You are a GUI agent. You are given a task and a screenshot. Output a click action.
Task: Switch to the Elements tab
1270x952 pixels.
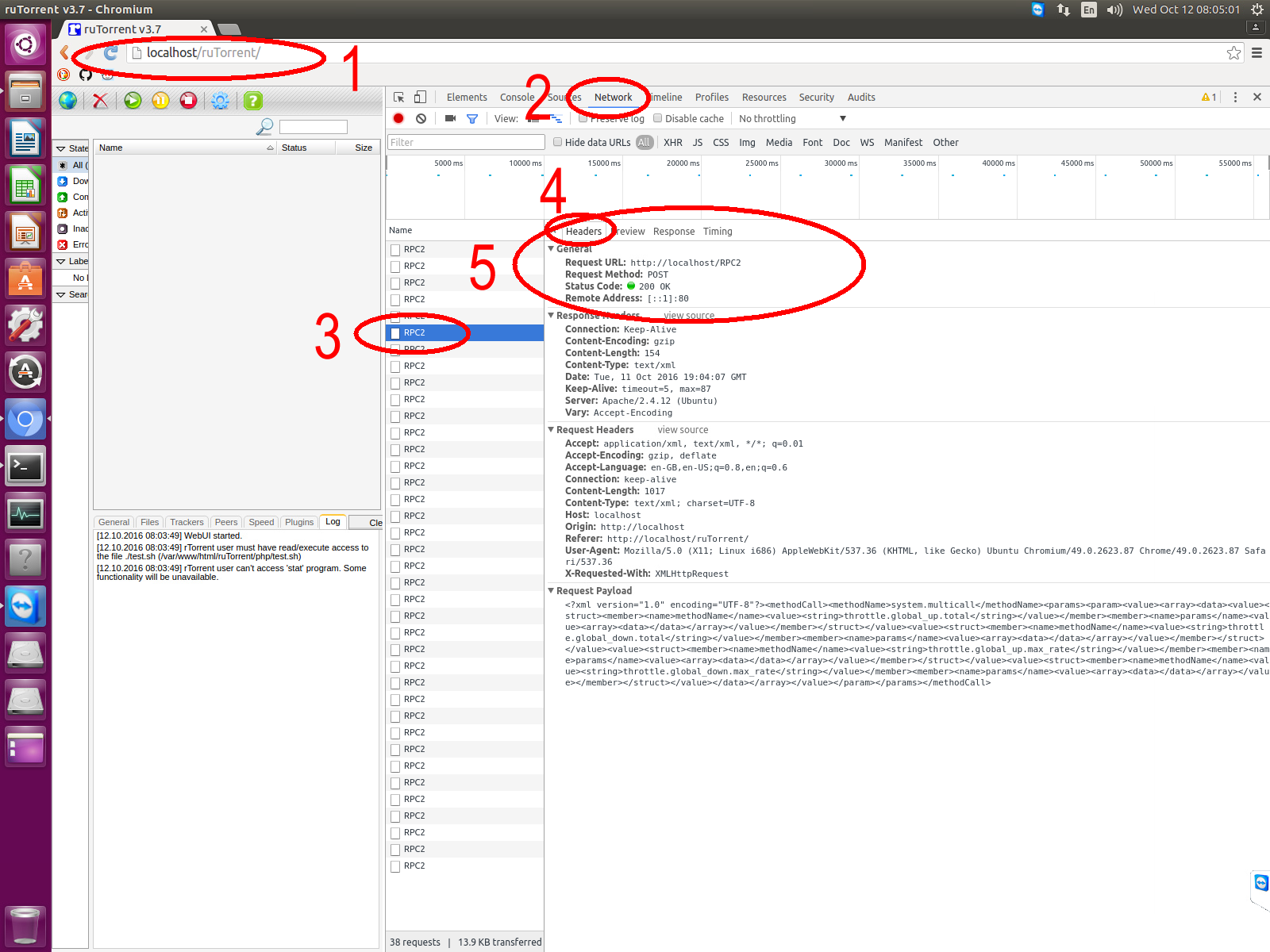coord(467,97)
